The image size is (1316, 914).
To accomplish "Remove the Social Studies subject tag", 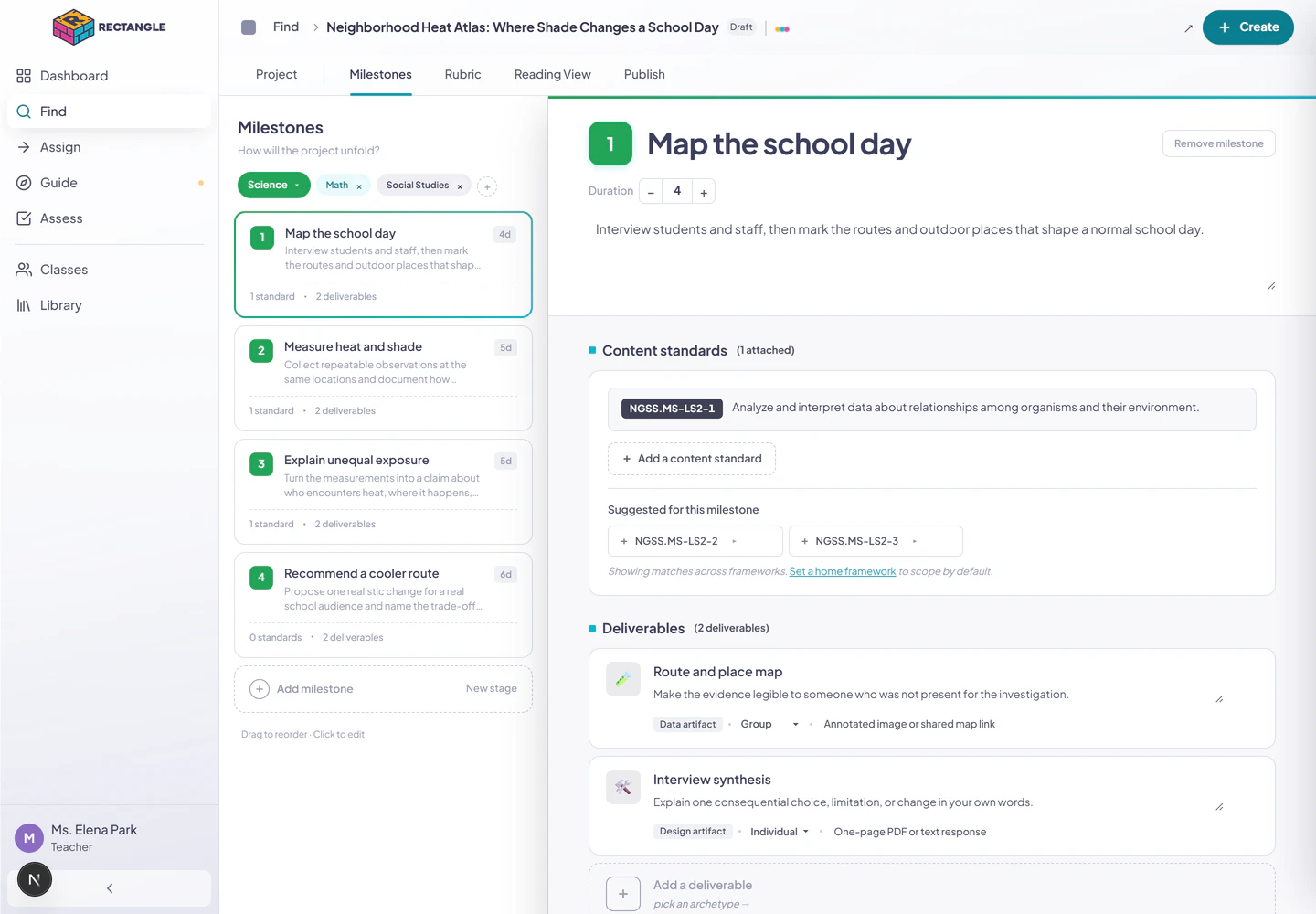I will 460,186.
